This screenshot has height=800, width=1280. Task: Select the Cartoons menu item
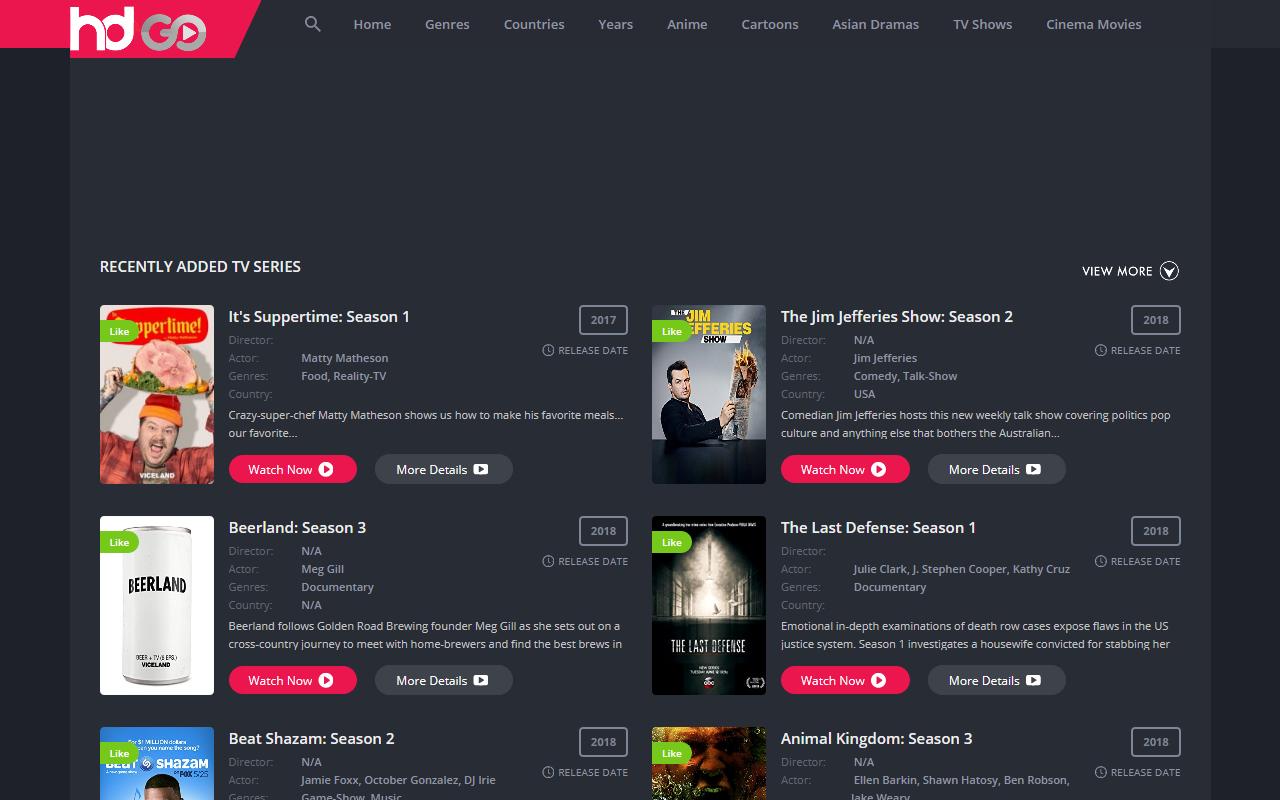(770, 24)
